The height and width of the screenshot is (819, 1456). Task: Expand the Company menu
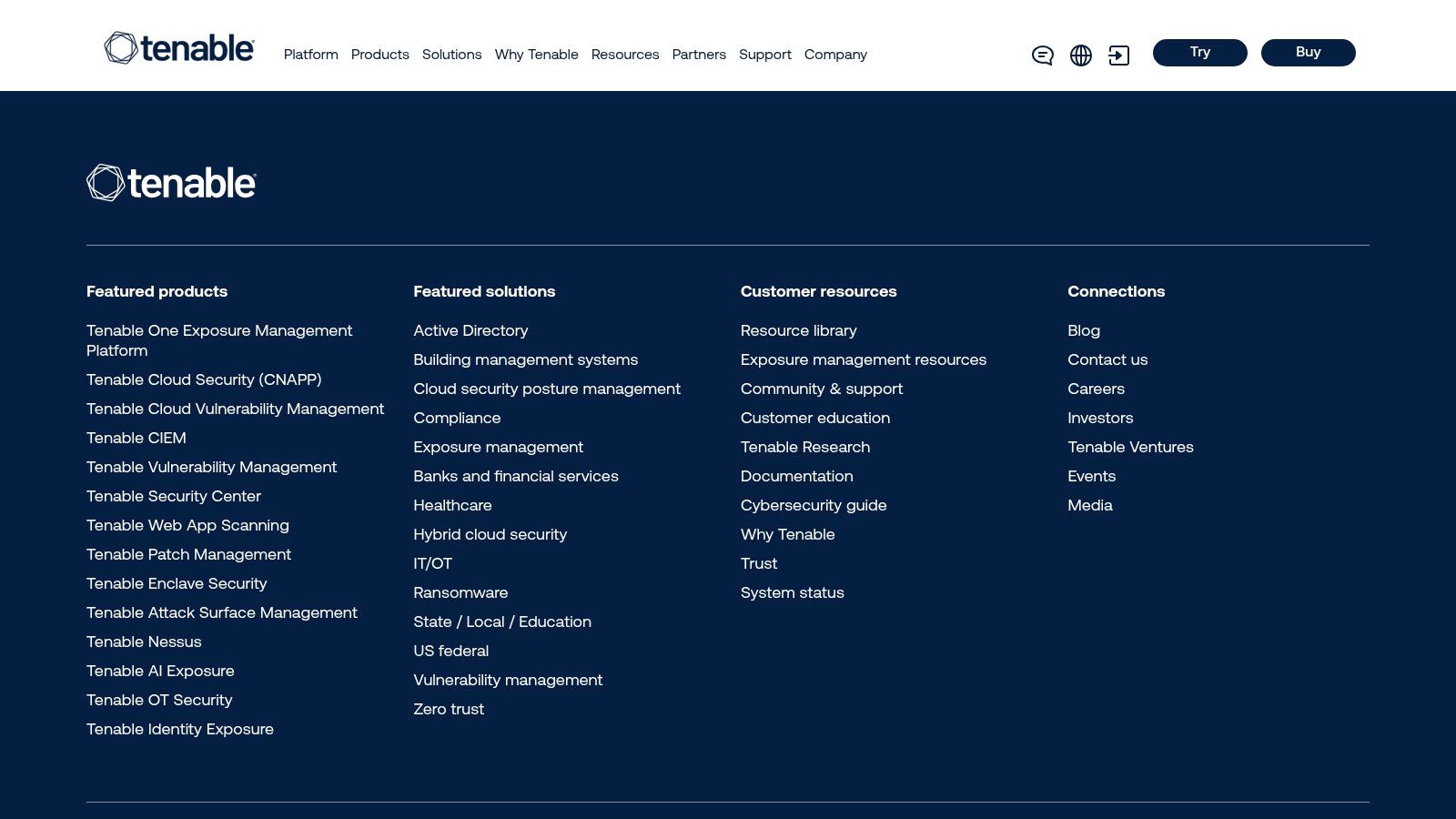pos(834,55)
